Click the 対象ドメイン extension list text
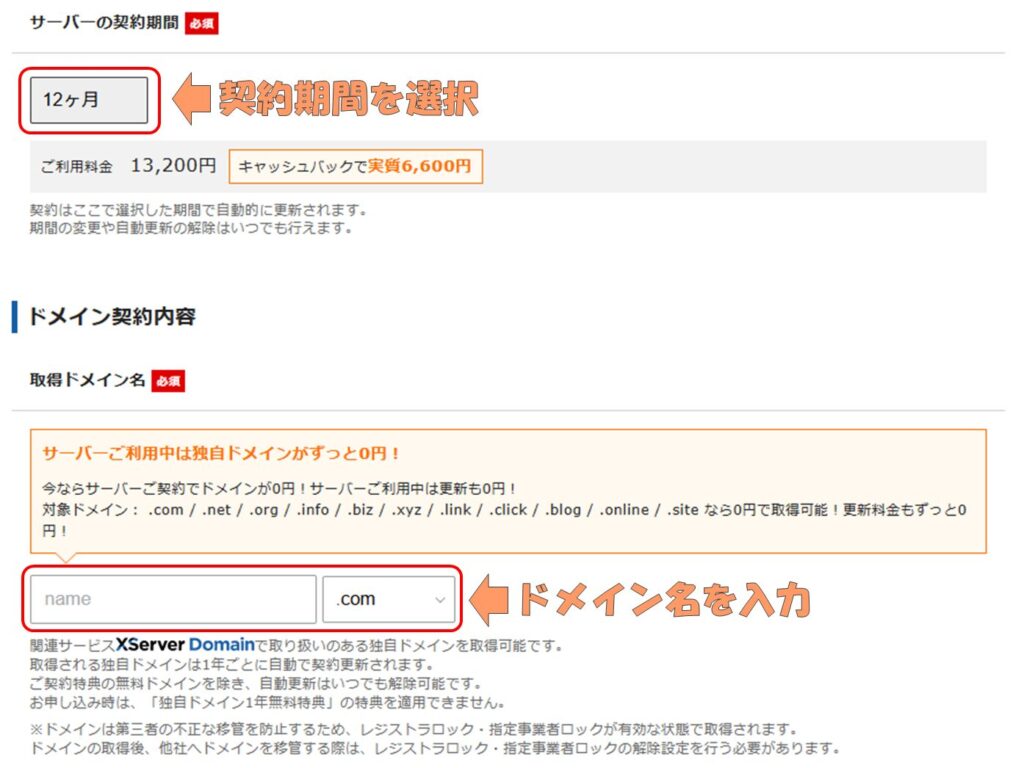Image resolution: width=1024 pixels, height=768 pixels. pyautogui.click(x=500, y=509)
